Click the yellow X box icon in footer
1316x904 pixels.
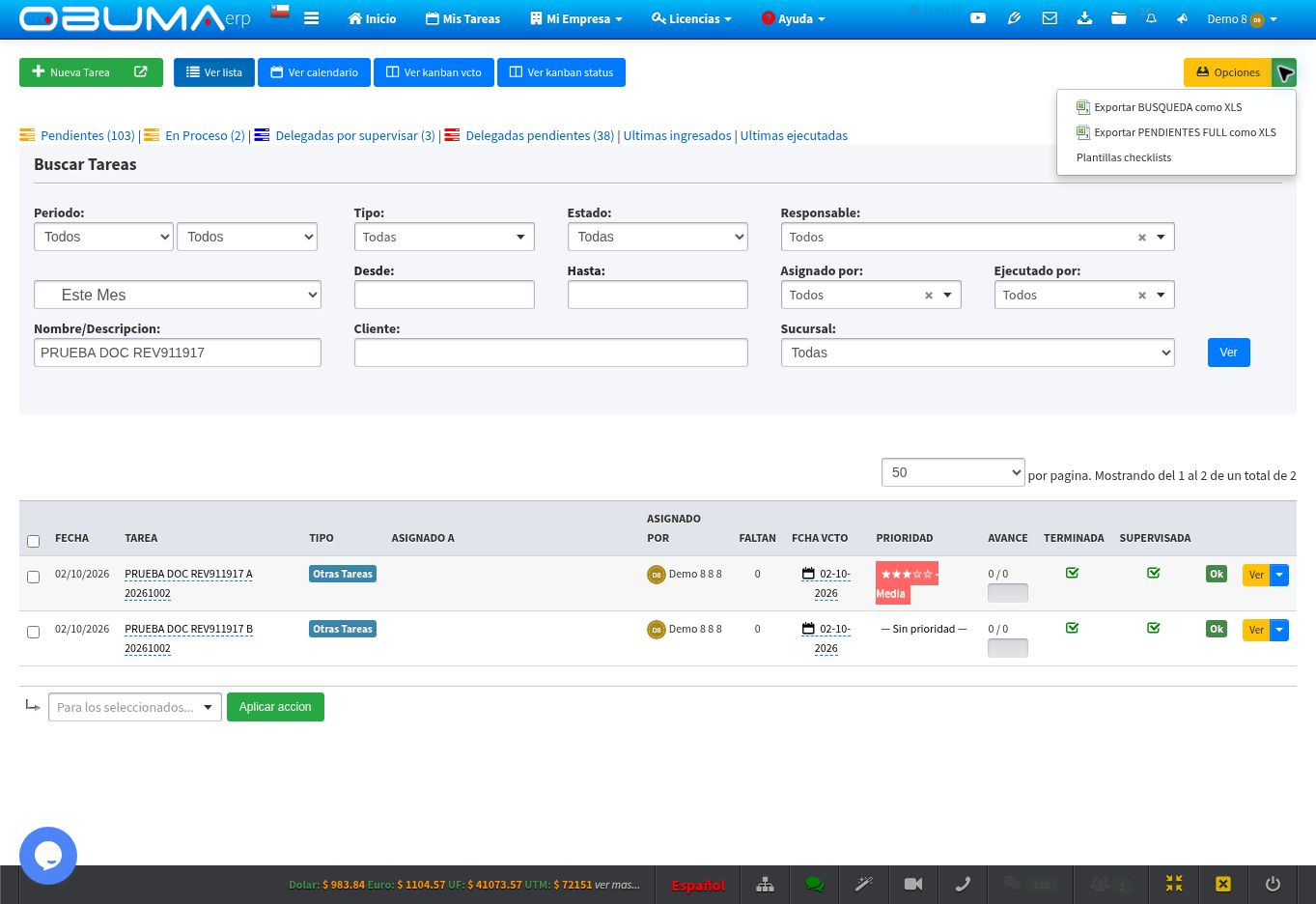[1223, 884]
